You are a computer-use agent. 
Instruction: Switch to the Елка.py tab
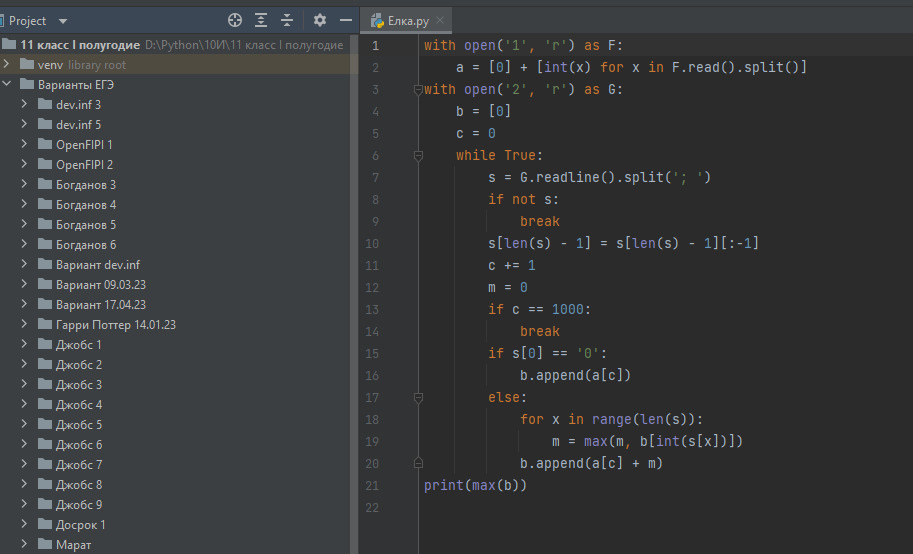coord(406,20)
